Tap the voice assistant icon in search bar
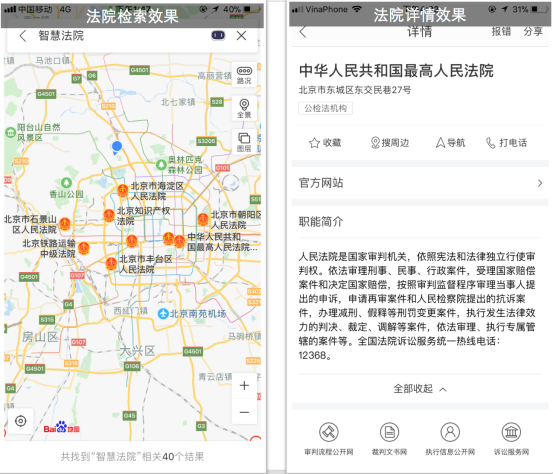 [218, 35]
